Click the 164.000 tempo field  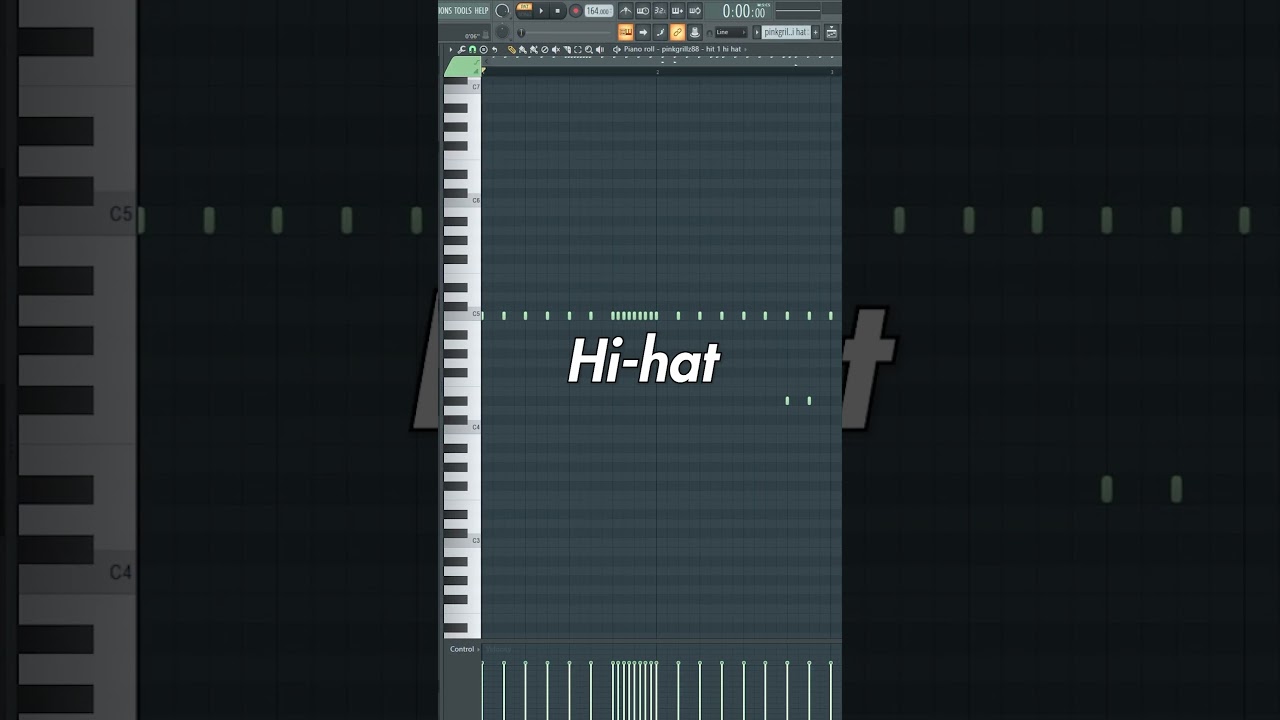point(599,11)
